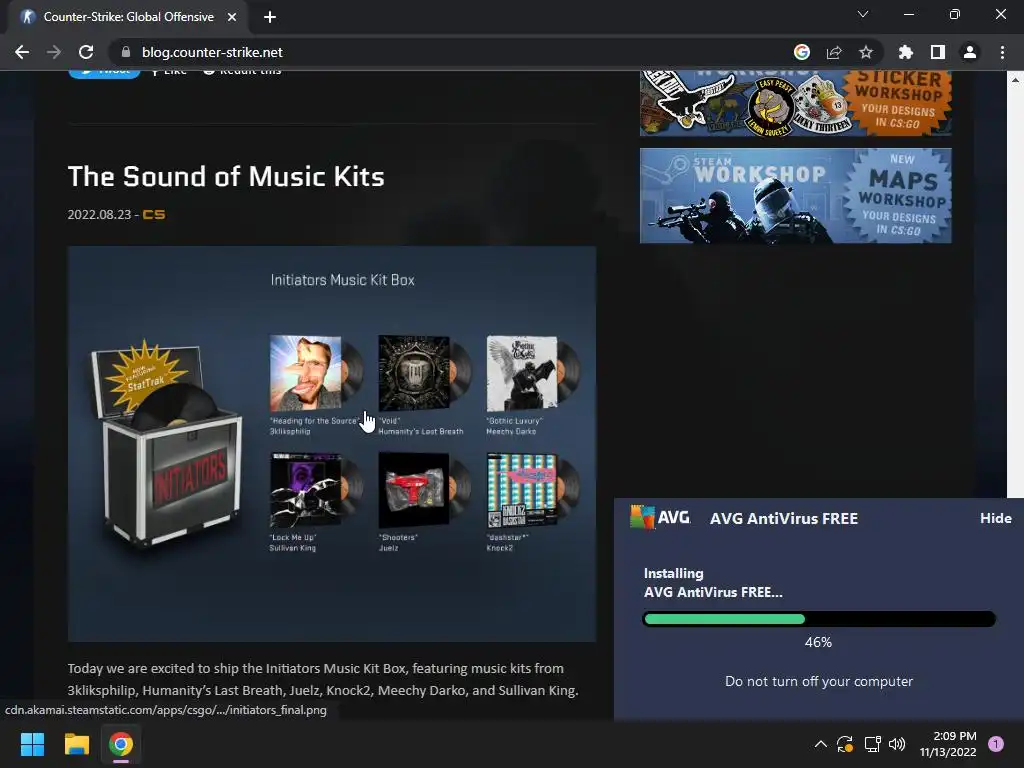Screen dimensions: 1024x768
Task: Open the Google icon in address bar
Action: point(801,52)
